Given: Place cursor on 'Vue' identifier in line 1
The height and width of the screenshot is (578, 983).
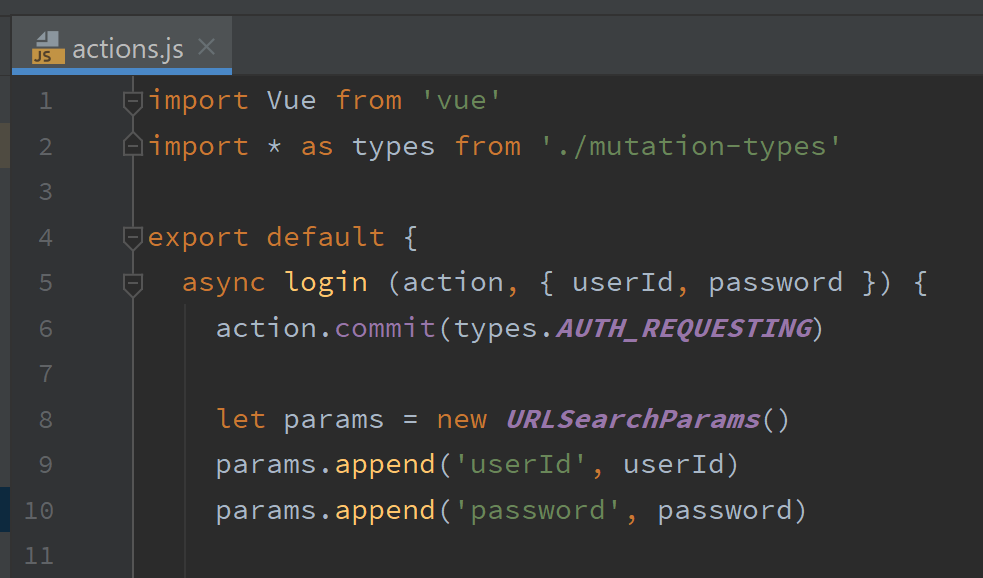Looking at the screenshot, I should point(292,100).
